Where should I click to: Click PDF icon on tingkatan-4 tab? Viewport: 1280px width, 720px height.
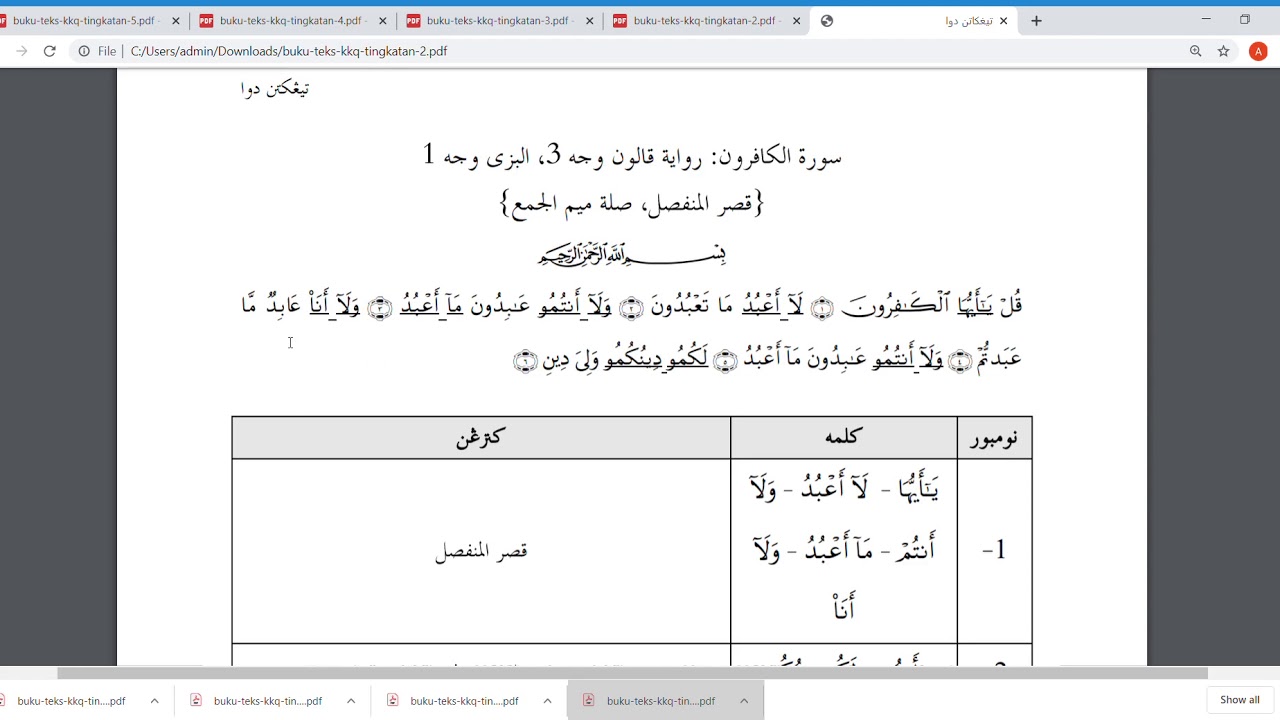point(207,21)
